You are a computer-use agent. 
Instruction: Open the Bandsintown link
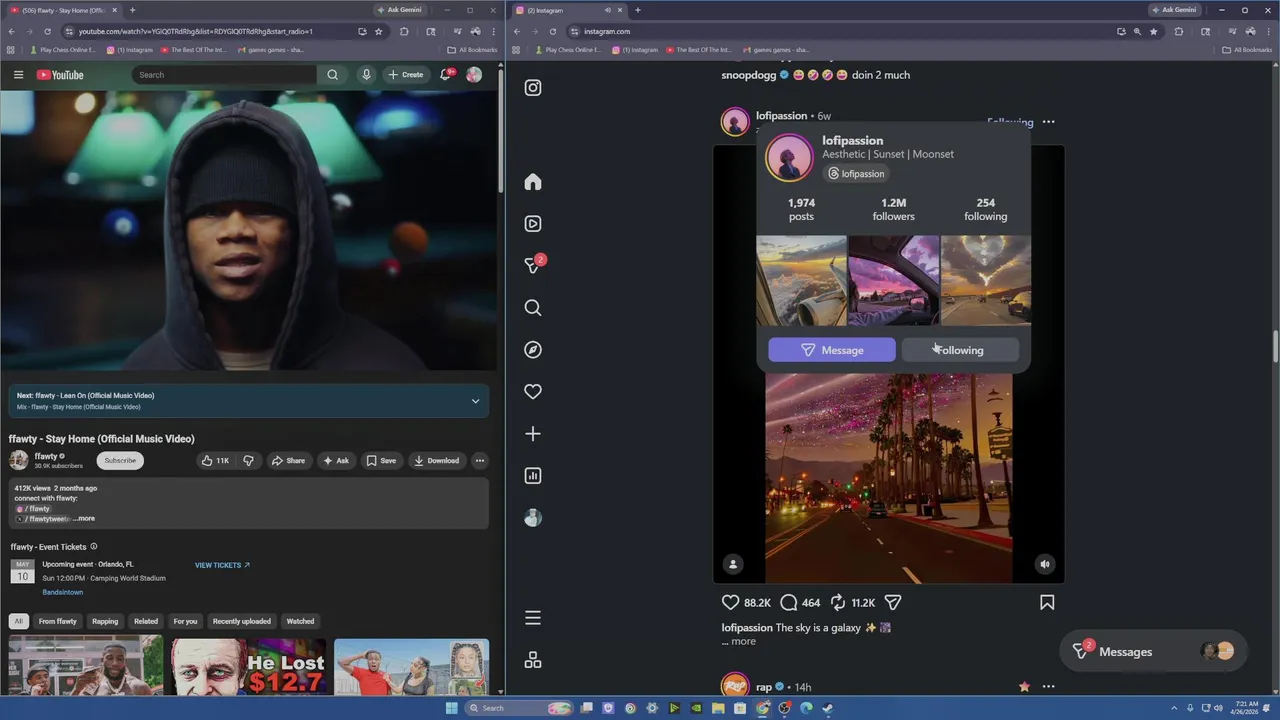(x=63, y=592)
